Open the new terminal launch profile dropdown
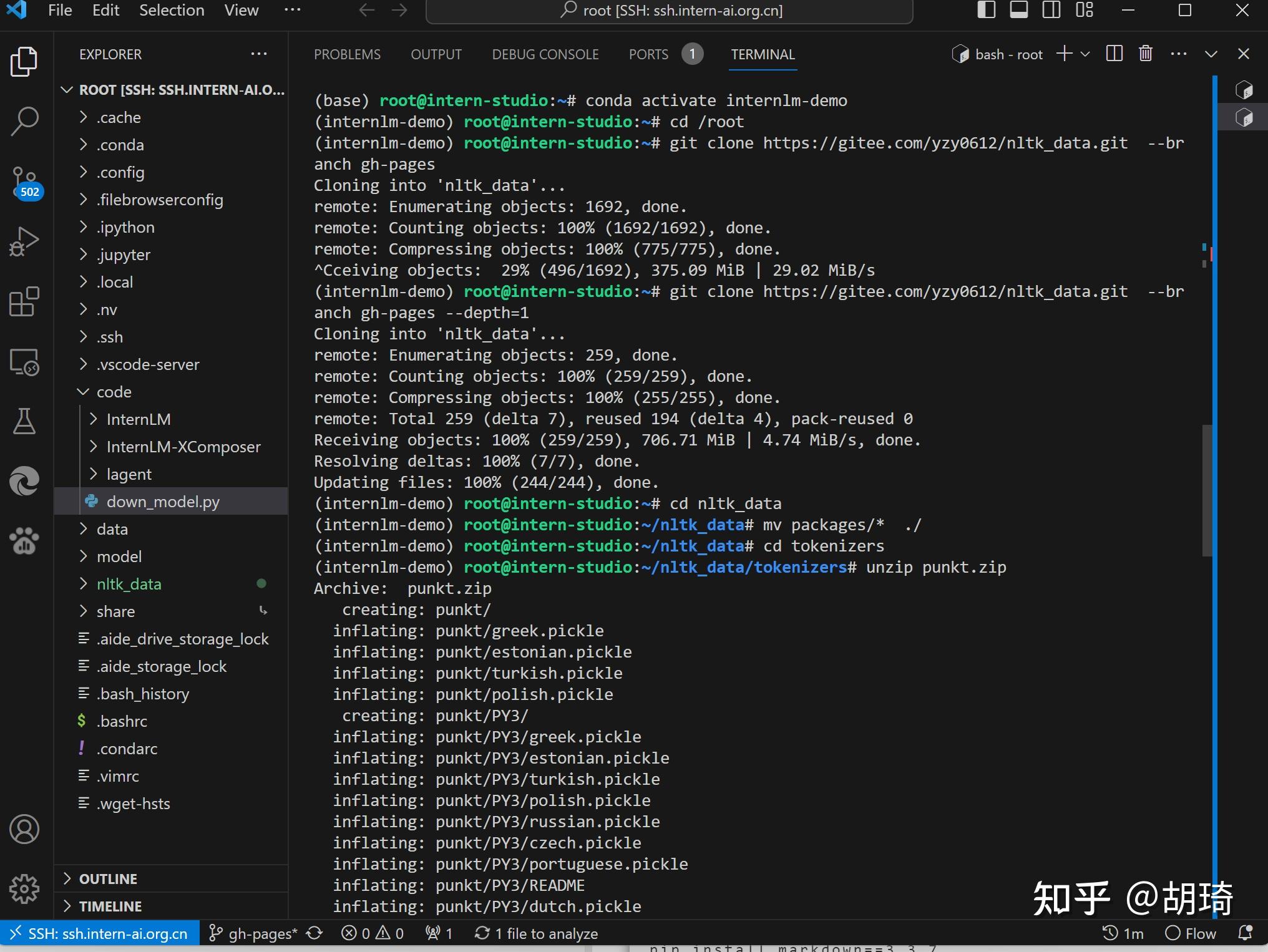Screen dimensions: 1268x952 click(1086, 54)
